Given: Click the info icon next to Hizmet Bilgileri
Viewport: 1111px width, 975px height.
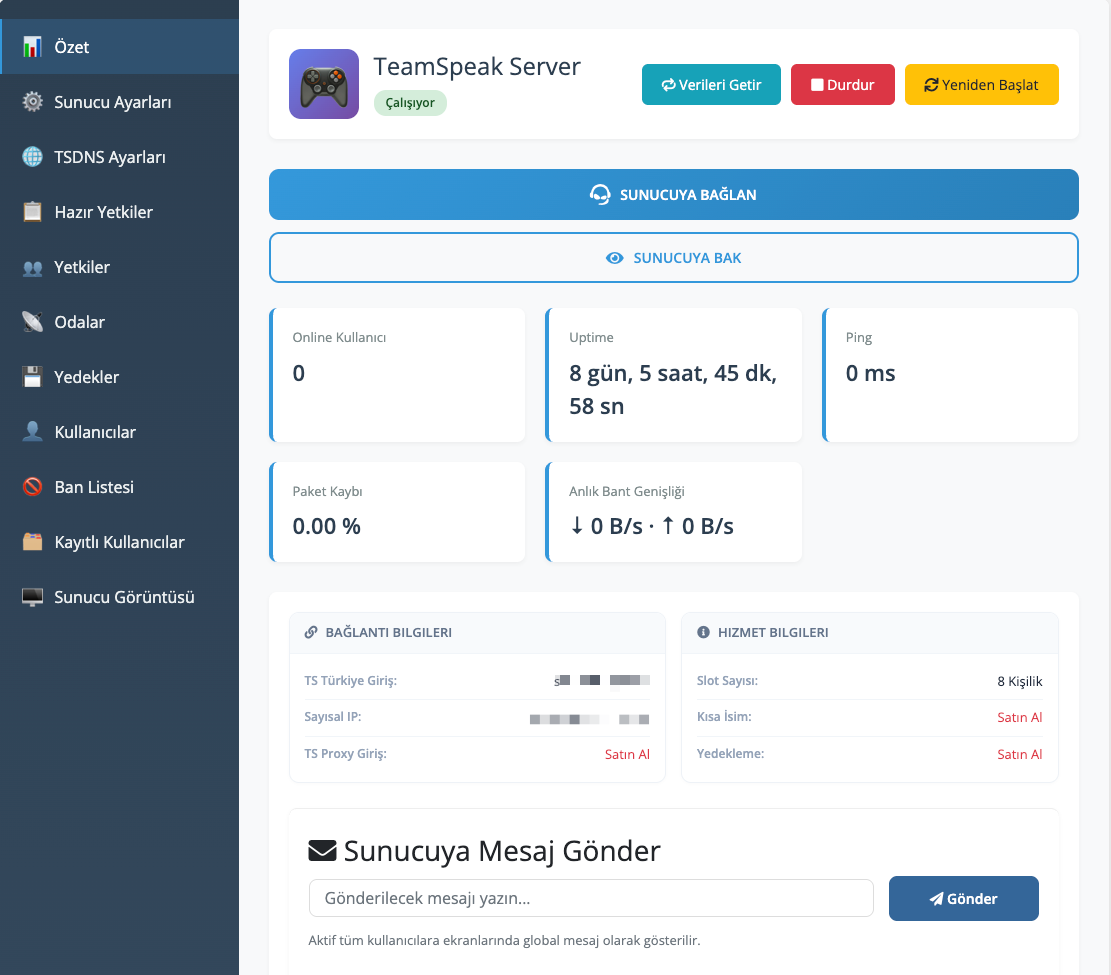Looking at the screenshot, I should (x=703, y=632).
